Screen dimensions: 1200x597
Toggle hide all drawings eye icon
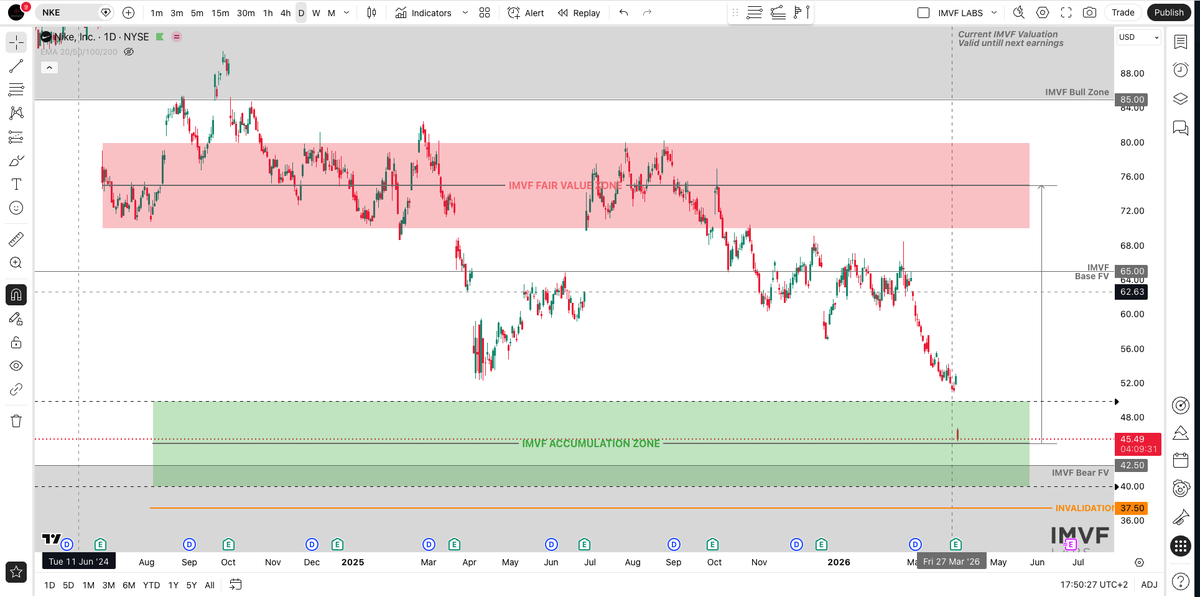(x=16, y=365)
